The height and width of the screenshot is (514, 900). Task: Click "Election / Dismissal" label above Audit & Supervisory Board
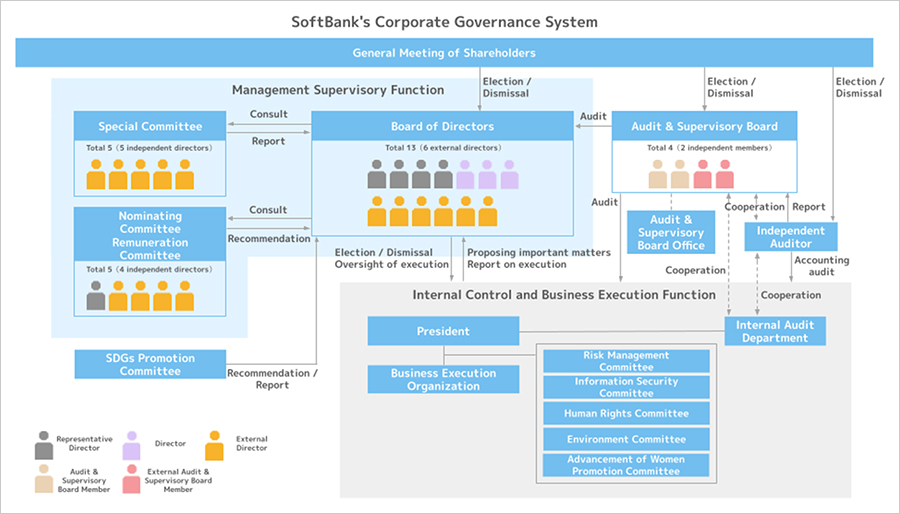(731, 87)
